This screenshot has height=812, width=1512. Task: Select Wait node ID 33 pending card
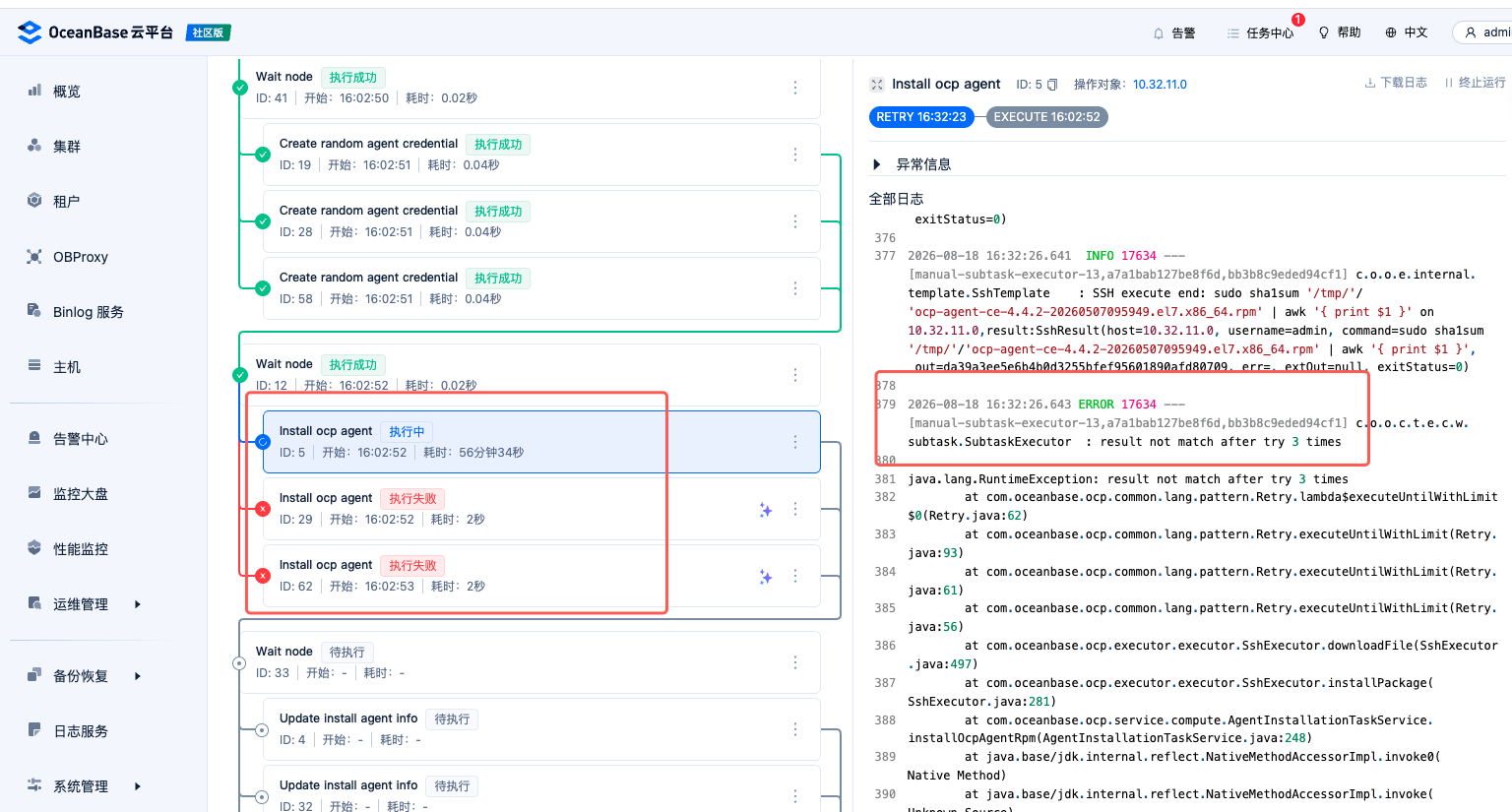click(531, 662)
